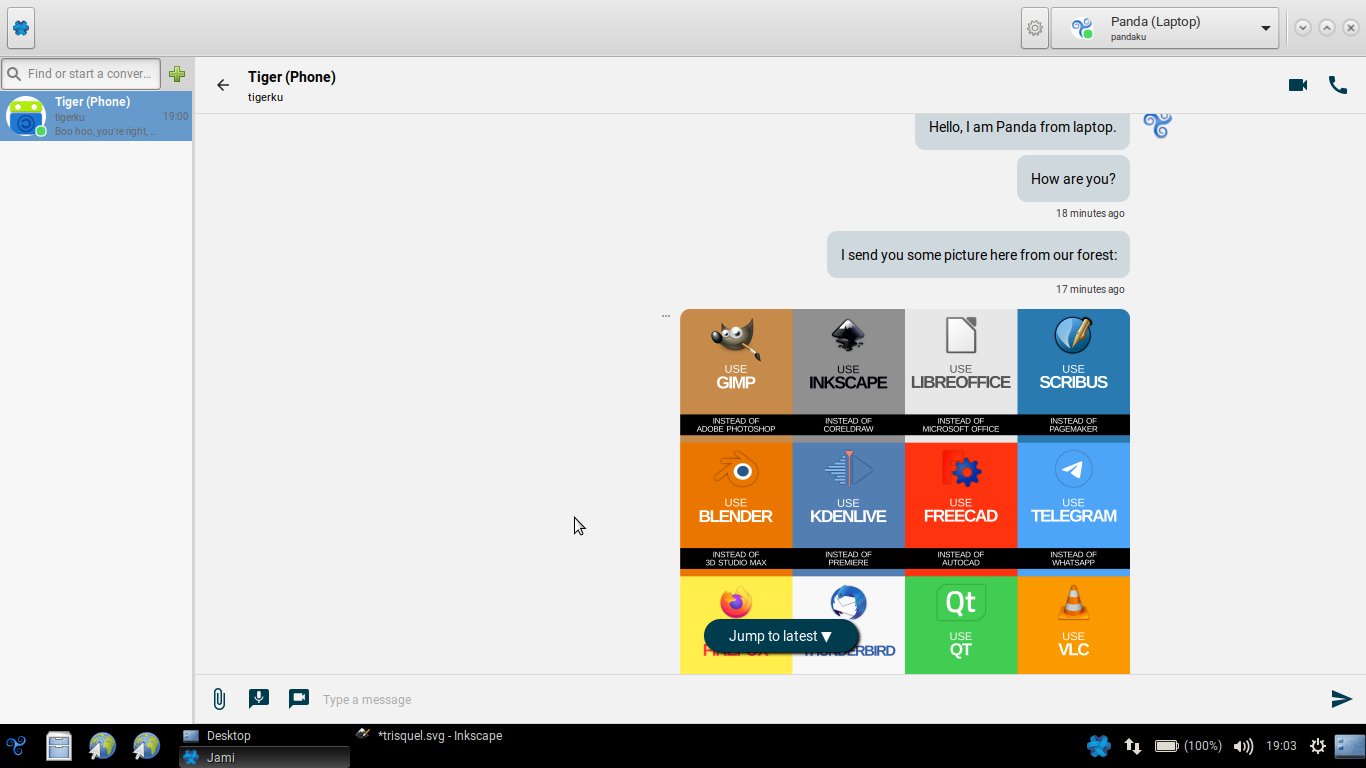This screenshot has width=1366, height=768.
Task: Go back using the left arrow
Action: coord(223,85)
